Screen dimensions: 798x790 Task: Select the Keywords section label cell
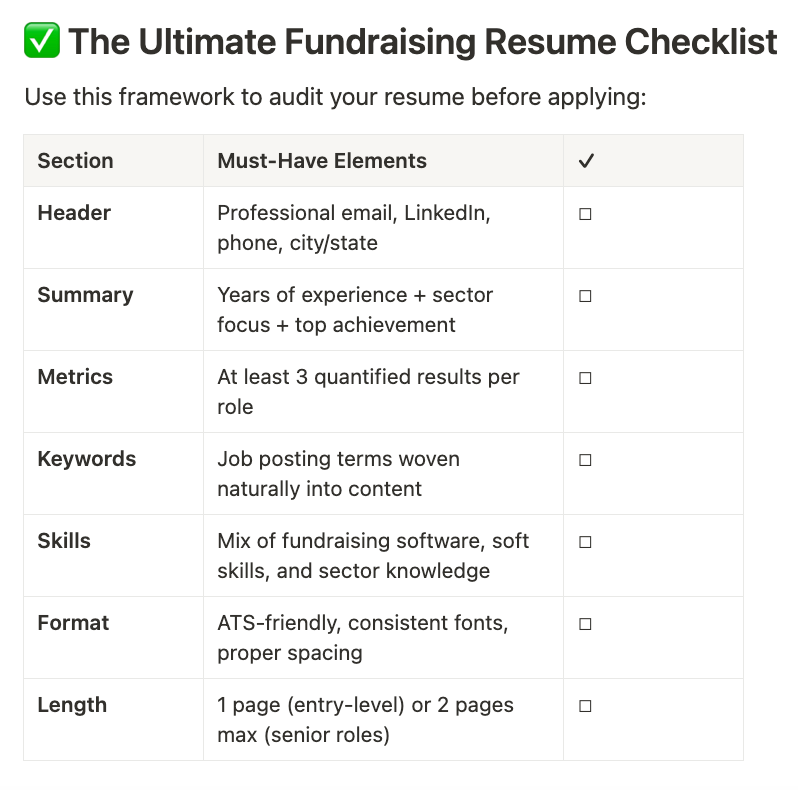pyautogui.click(x=87, y=459)
